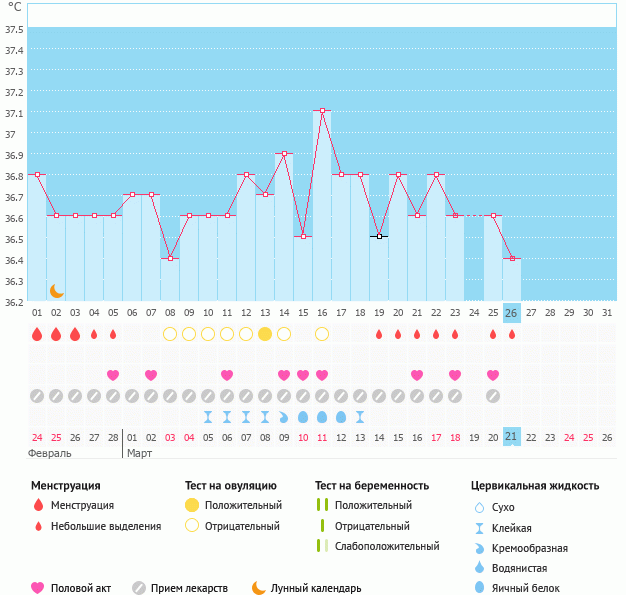Click the medication icon on day 25
The image size is (626, 595).
[x=493, y=396]
